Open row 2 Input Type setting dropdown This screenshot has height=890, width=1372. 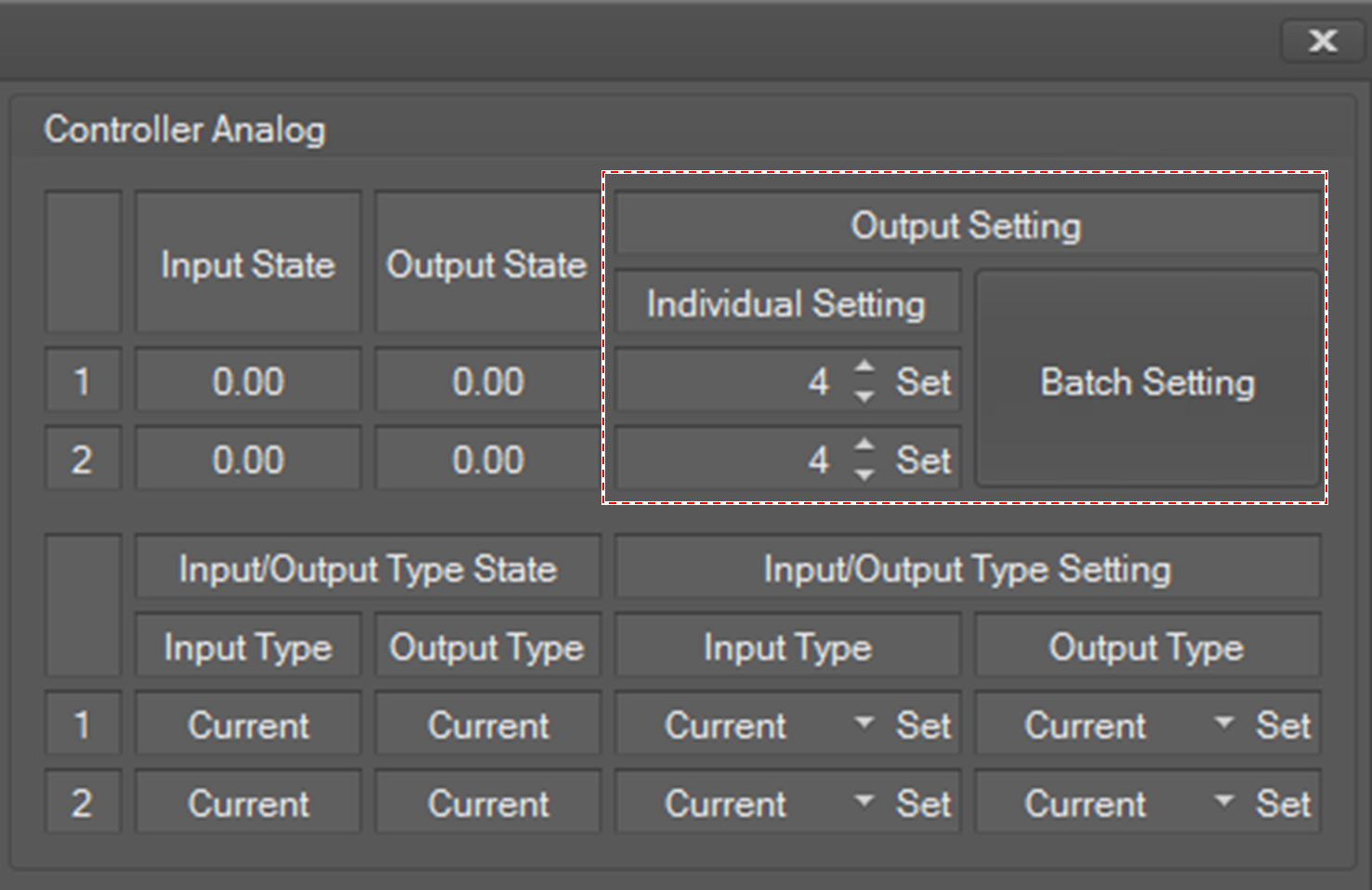pos(864,802)
